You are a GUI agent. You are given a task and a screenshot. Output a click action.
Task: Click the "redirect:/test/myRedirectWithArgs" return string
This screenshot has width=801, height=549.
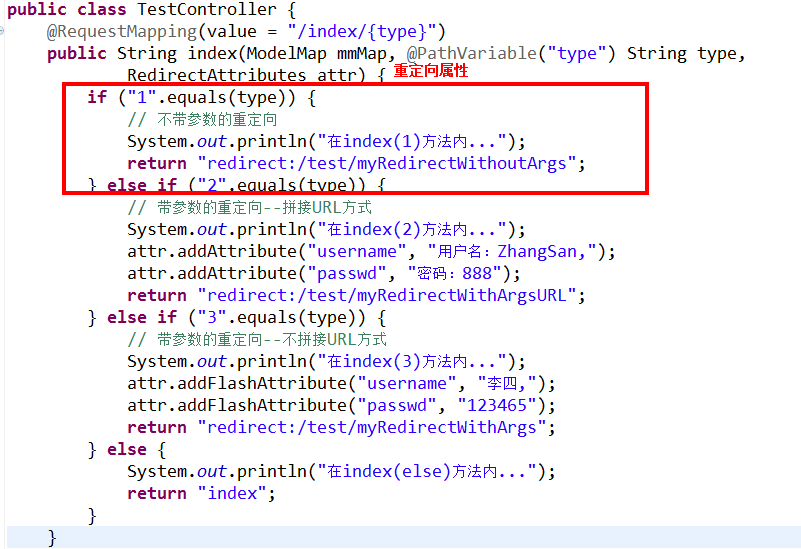pos(372,427)
